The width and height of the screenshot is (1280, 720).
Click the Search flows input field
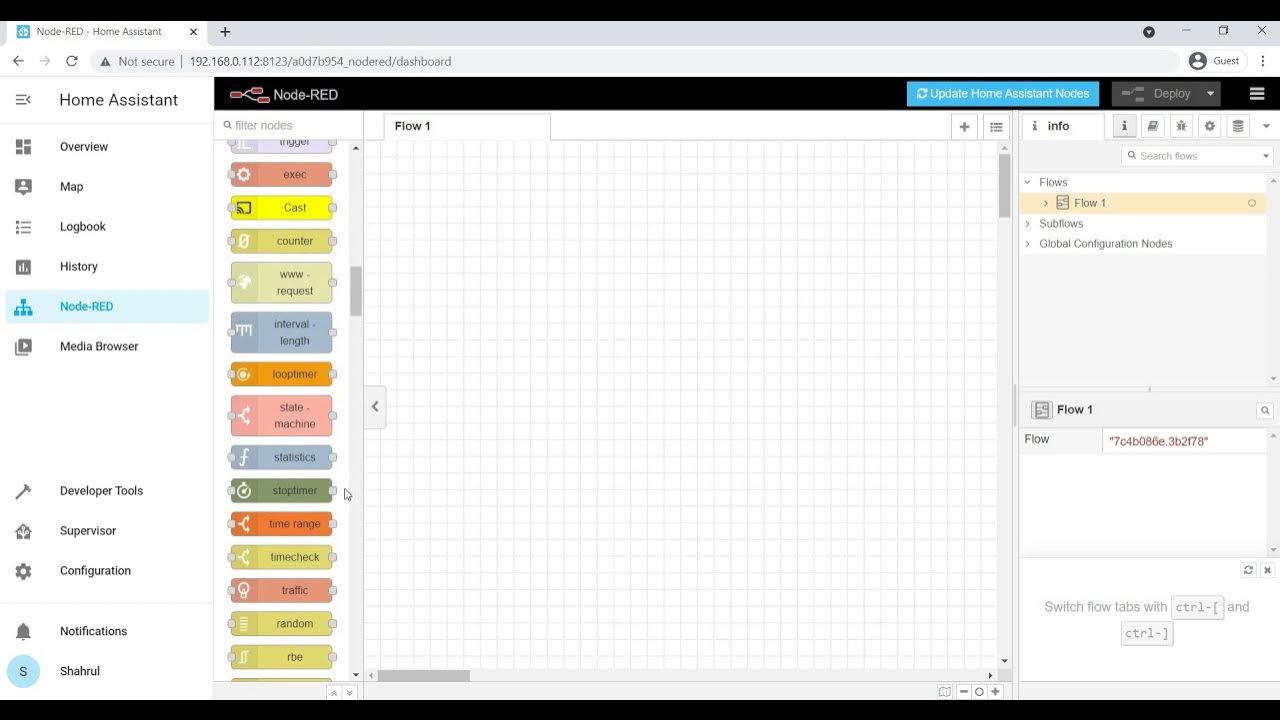[x=1190, y=156]
